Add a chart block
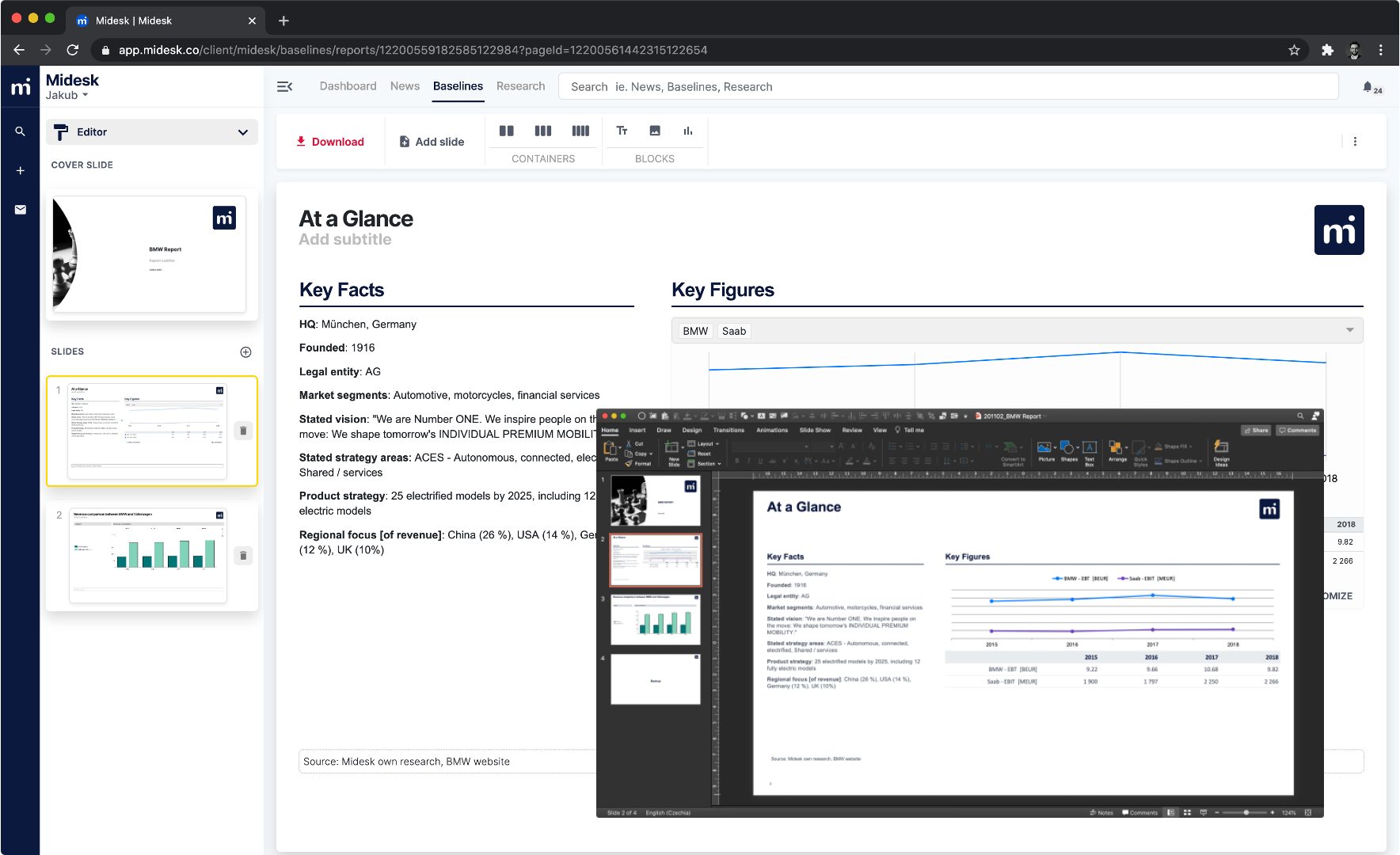Image resolution: width=1400 pixels, height=855 pixels. pyautogui.click(x=688, y=131)
